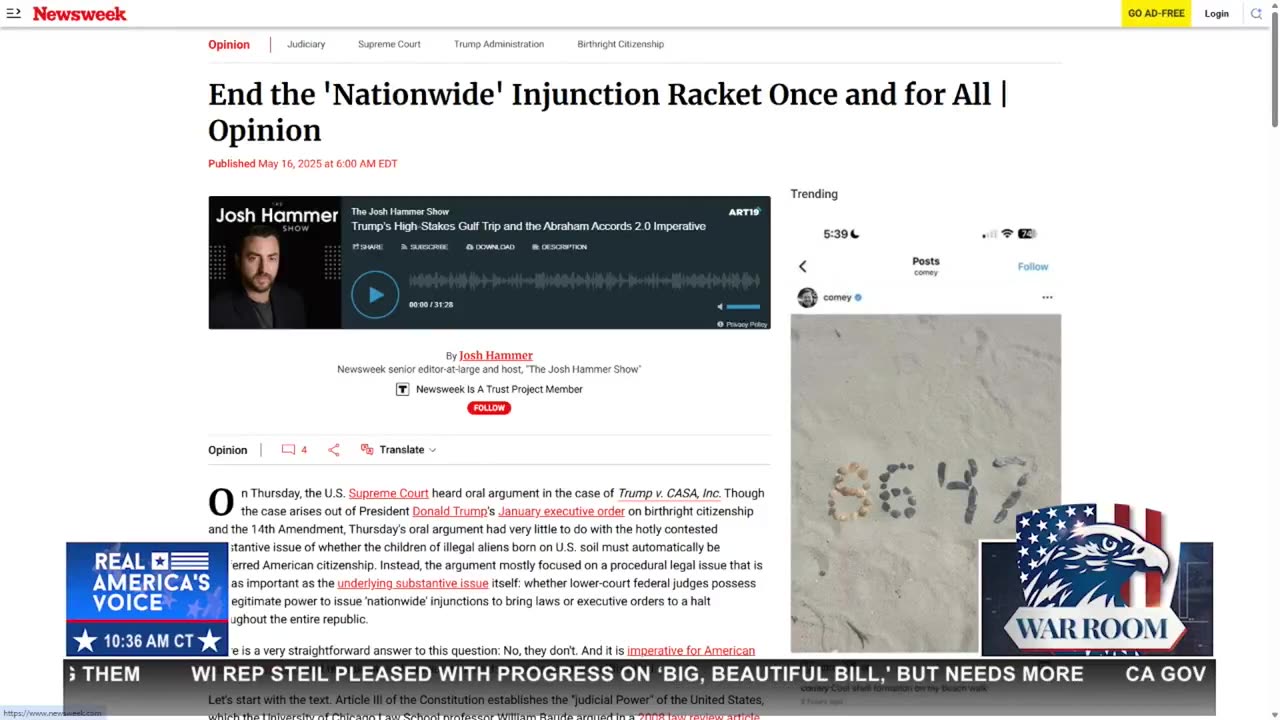Click the 8647 sand image thumbnail
1280x720 pixels.
tap(925, 483)
